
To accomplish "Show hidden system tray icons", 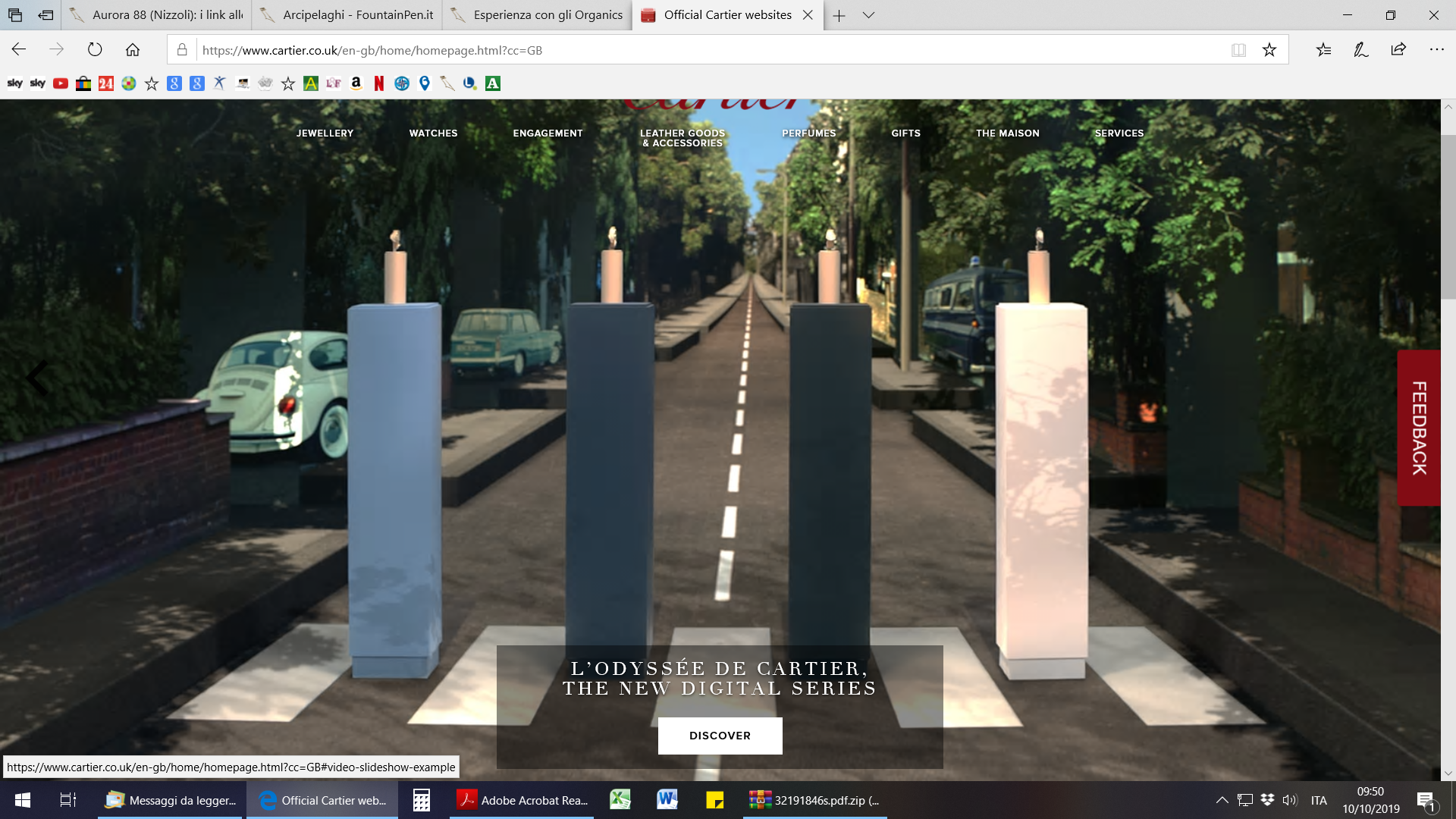I will pos(1222,800).
